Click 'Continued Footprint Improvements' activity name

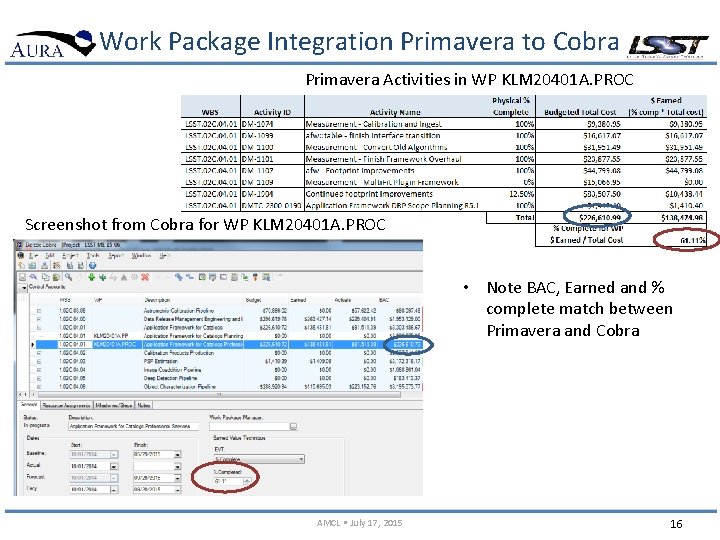369,194
